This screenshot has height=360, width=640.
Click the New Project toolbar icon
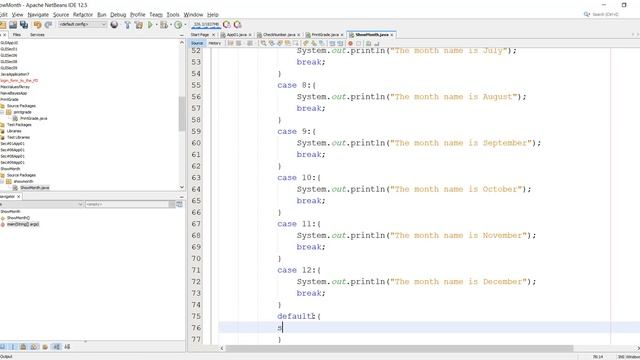tap(3, 25)
